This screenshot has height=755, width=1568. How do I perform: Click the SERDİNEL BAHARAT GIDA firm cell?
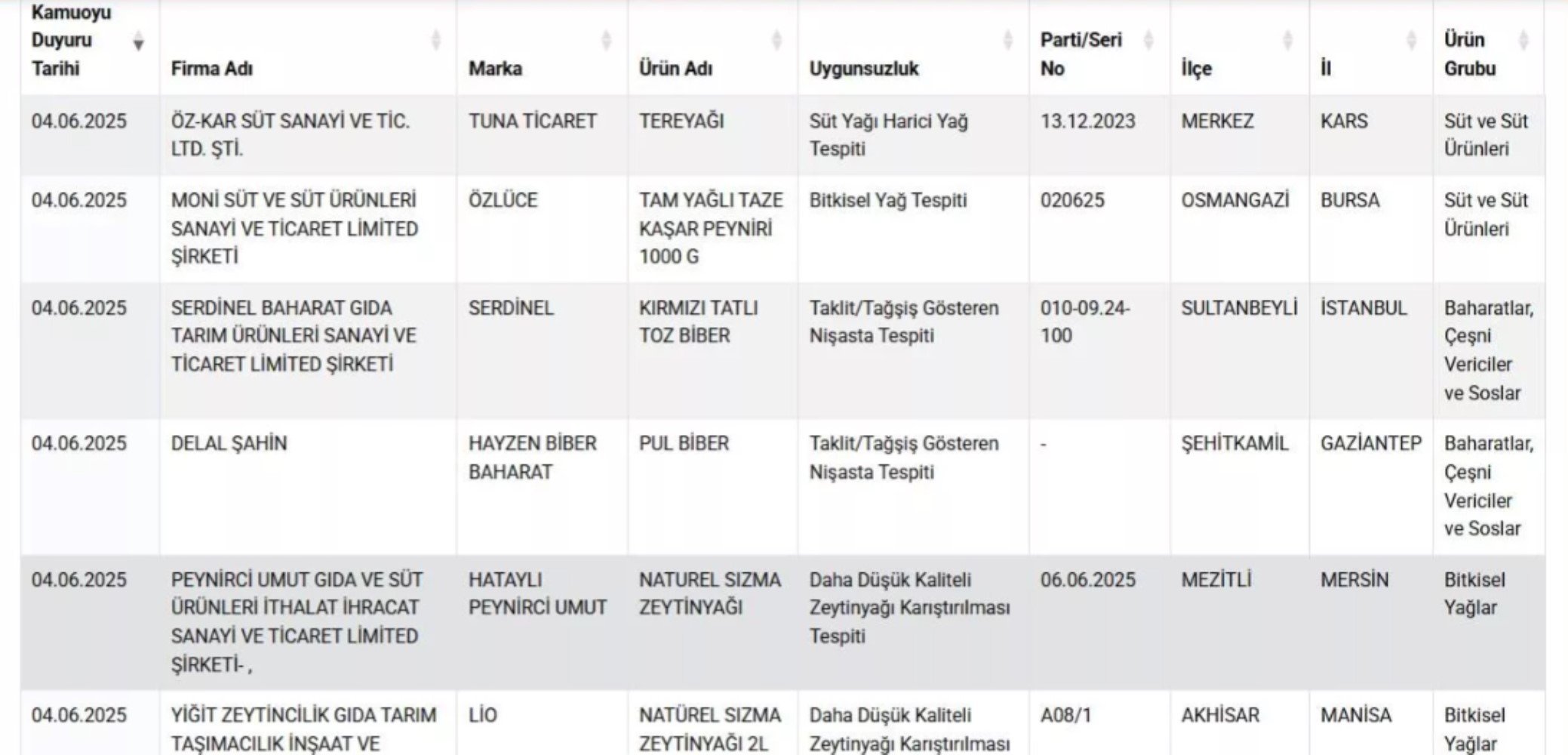(x=293, y=336)
